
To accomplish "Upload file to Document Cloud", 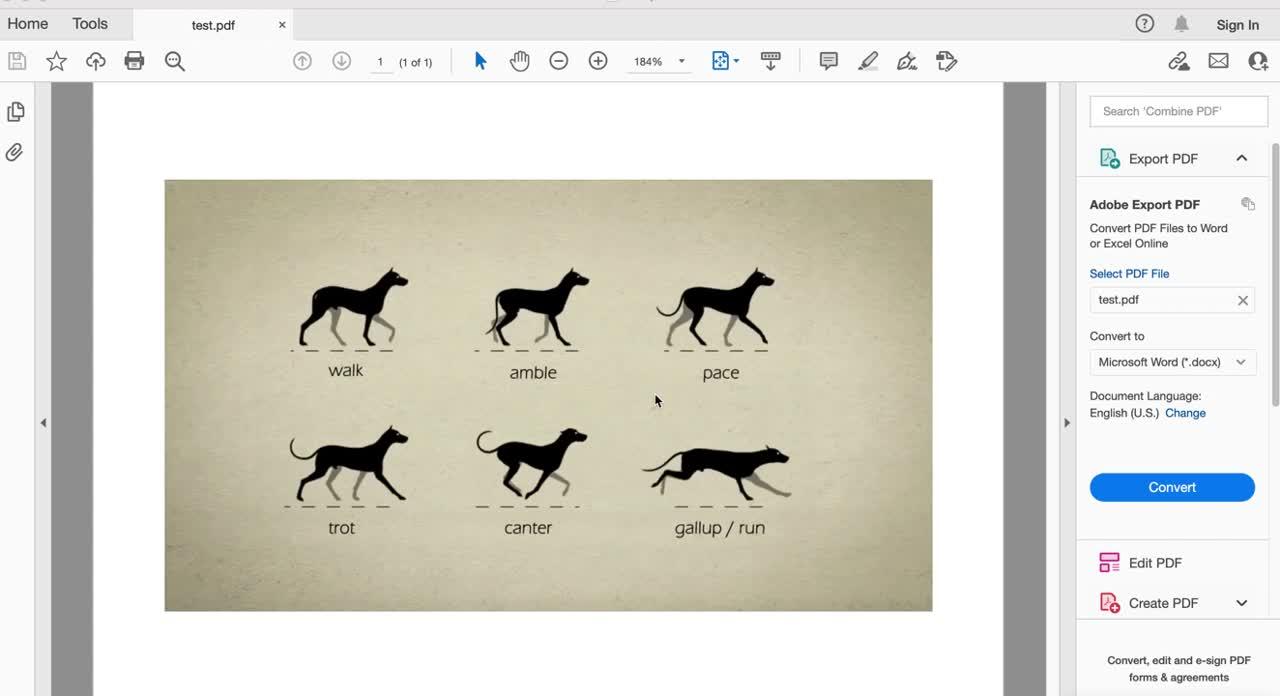I will 95,61.
